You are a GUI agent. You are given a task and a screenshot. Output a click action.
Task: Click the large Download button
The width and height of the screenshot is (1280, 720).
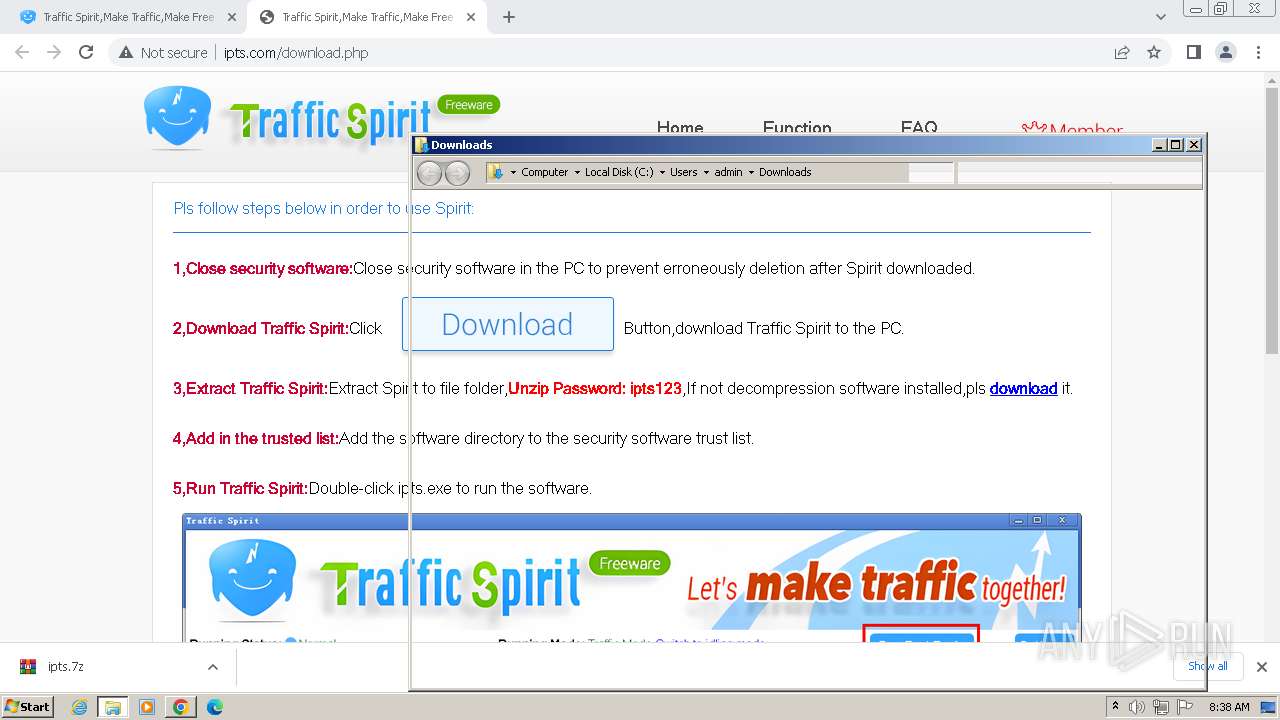click(508, 324)
